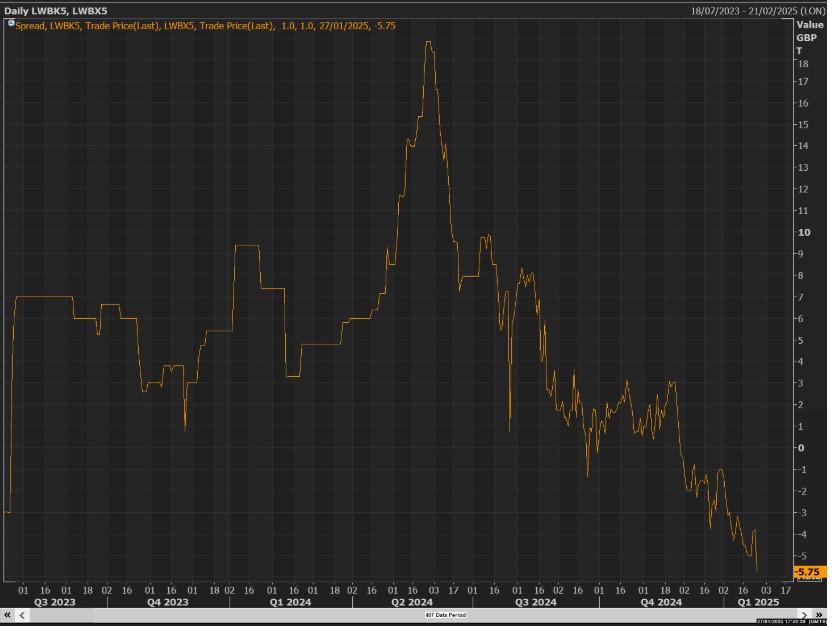Screen dimensions: 832x626
Task: Click the Q4 2024 quarter label
Action: tap(661, 602)
